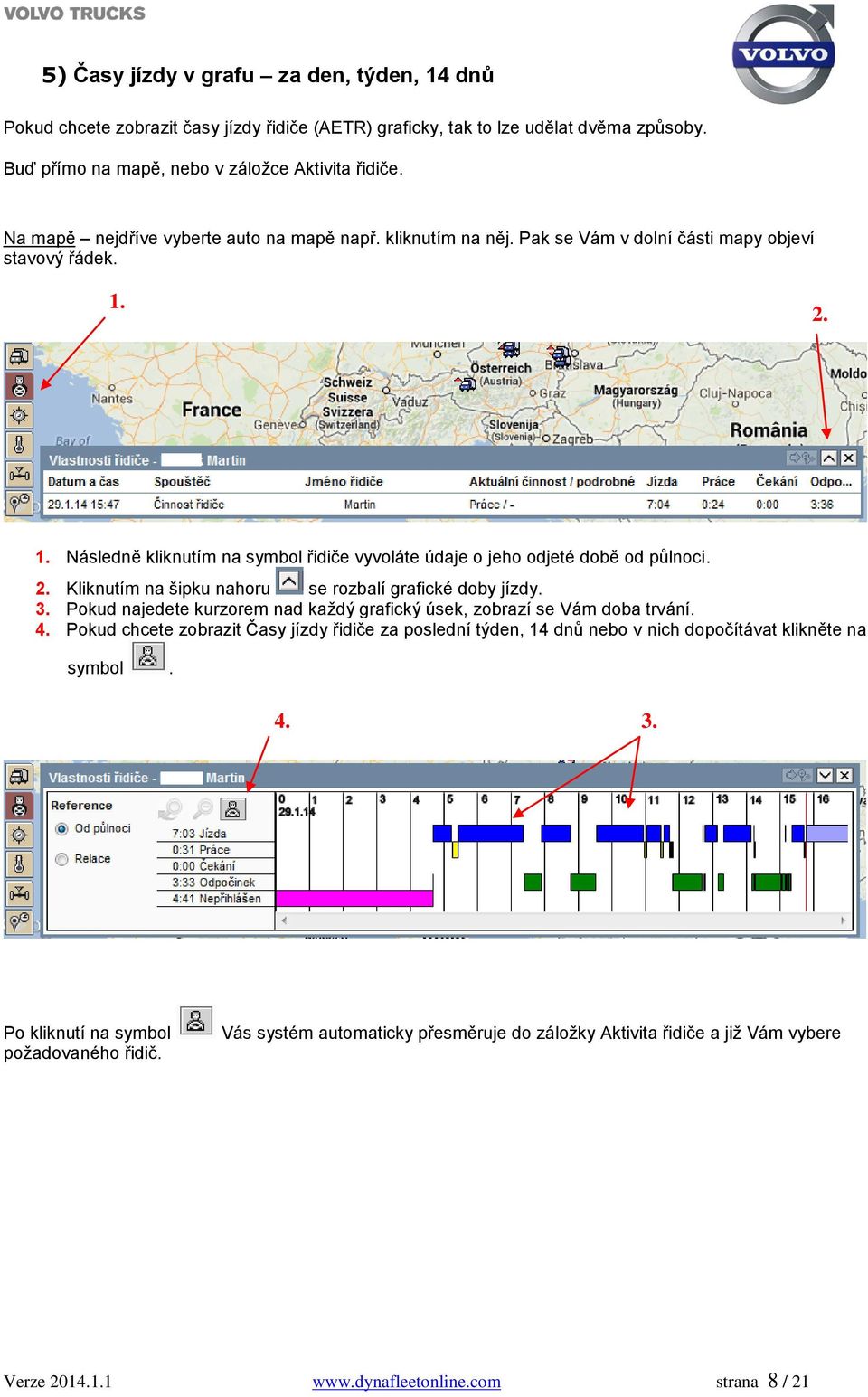Click the zoom-in magnifier in the graph panel
Screen dimensions: 868x1397
tap(170, 808)
